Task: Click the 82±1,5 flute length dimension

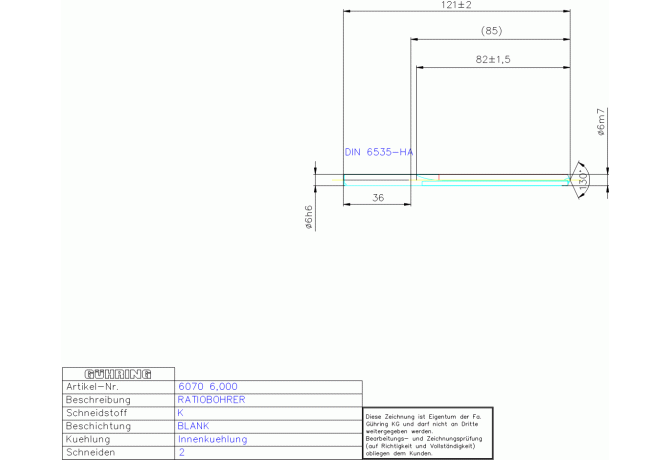Action: (493, 60)
